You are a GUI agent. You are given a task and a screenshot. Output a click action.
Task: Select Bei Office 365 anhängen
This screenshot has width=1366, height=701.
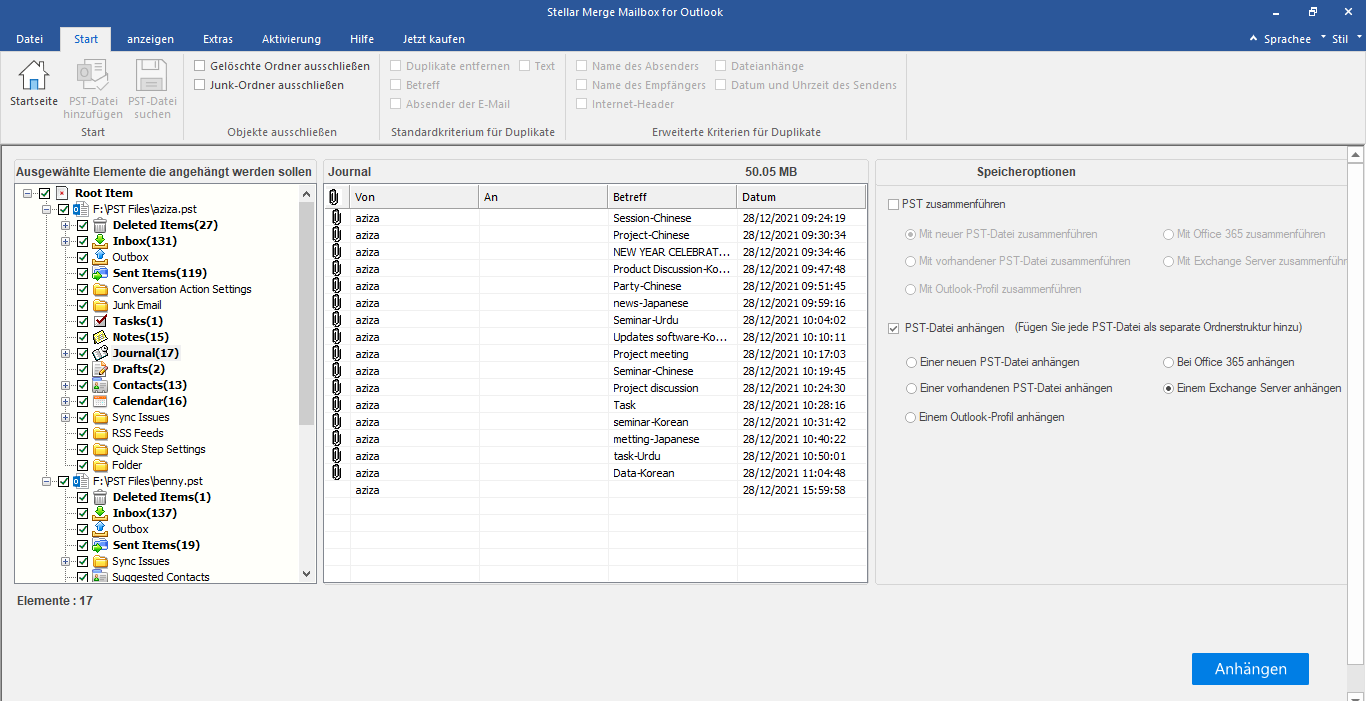coord(1169,362)
